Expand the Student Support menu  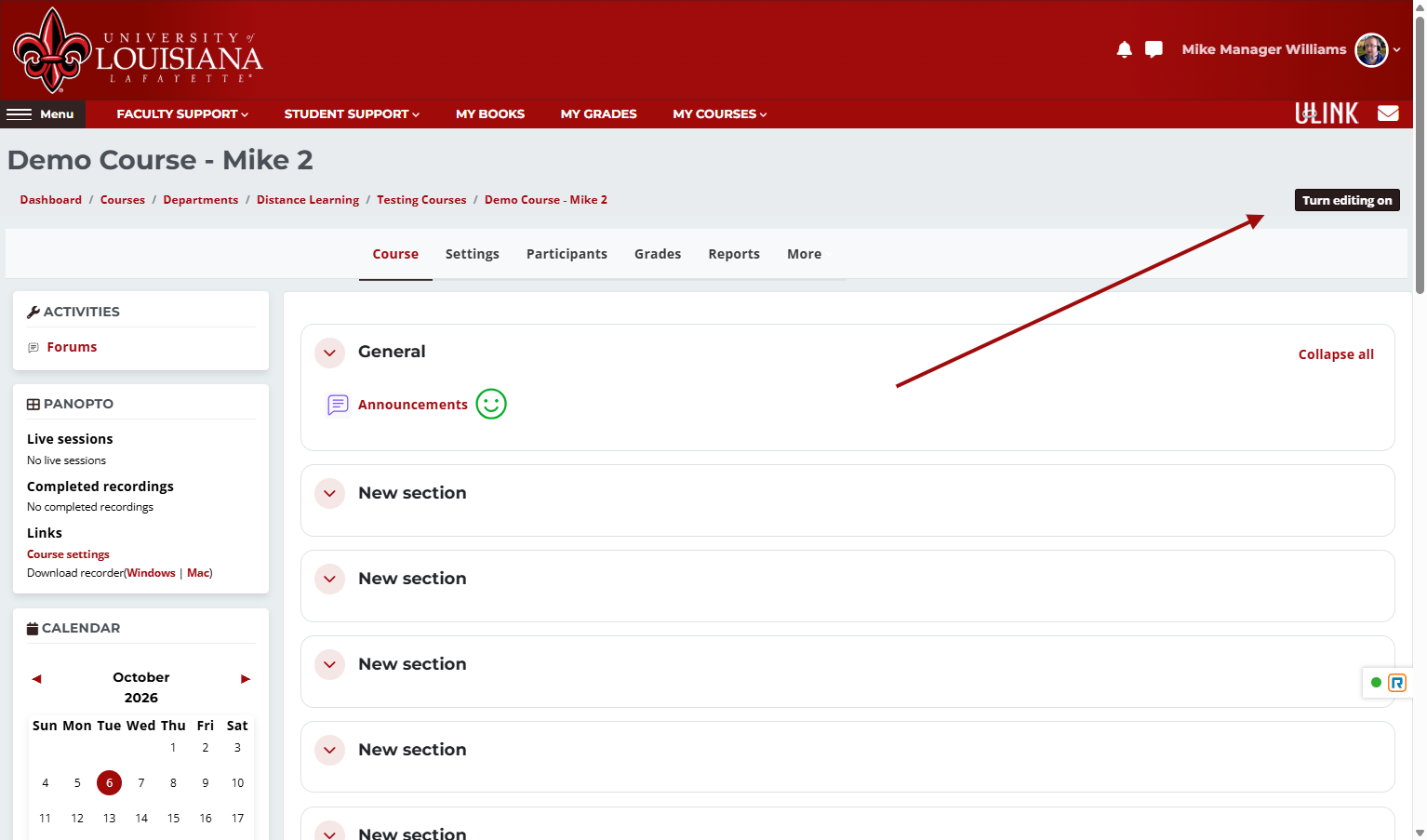352,114
